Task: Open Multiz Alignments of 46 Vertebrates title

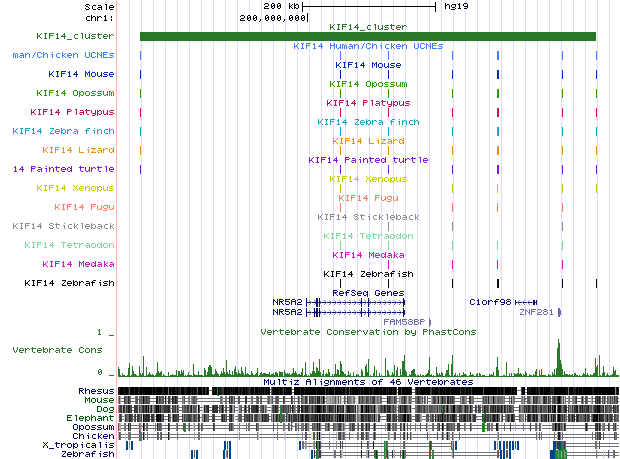Action: point(367,381)
